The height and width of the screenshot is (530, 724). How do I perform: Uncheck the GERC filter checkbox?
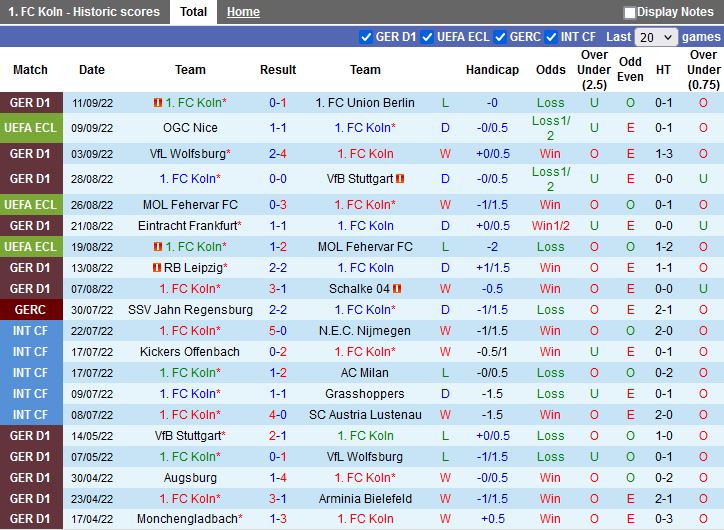(x=500, y=37)
